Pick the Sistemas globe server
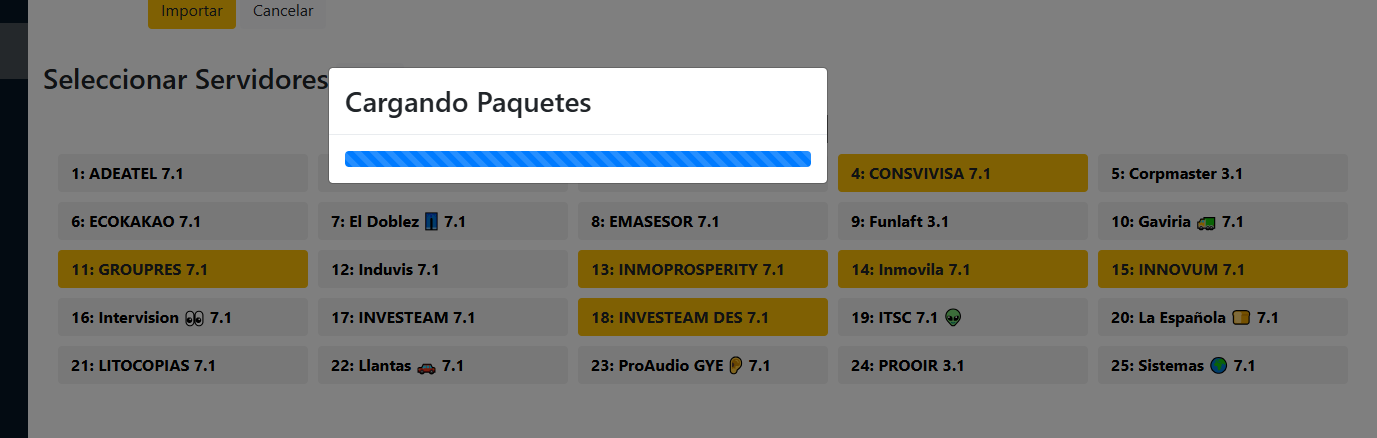 tap(1222, 365)
